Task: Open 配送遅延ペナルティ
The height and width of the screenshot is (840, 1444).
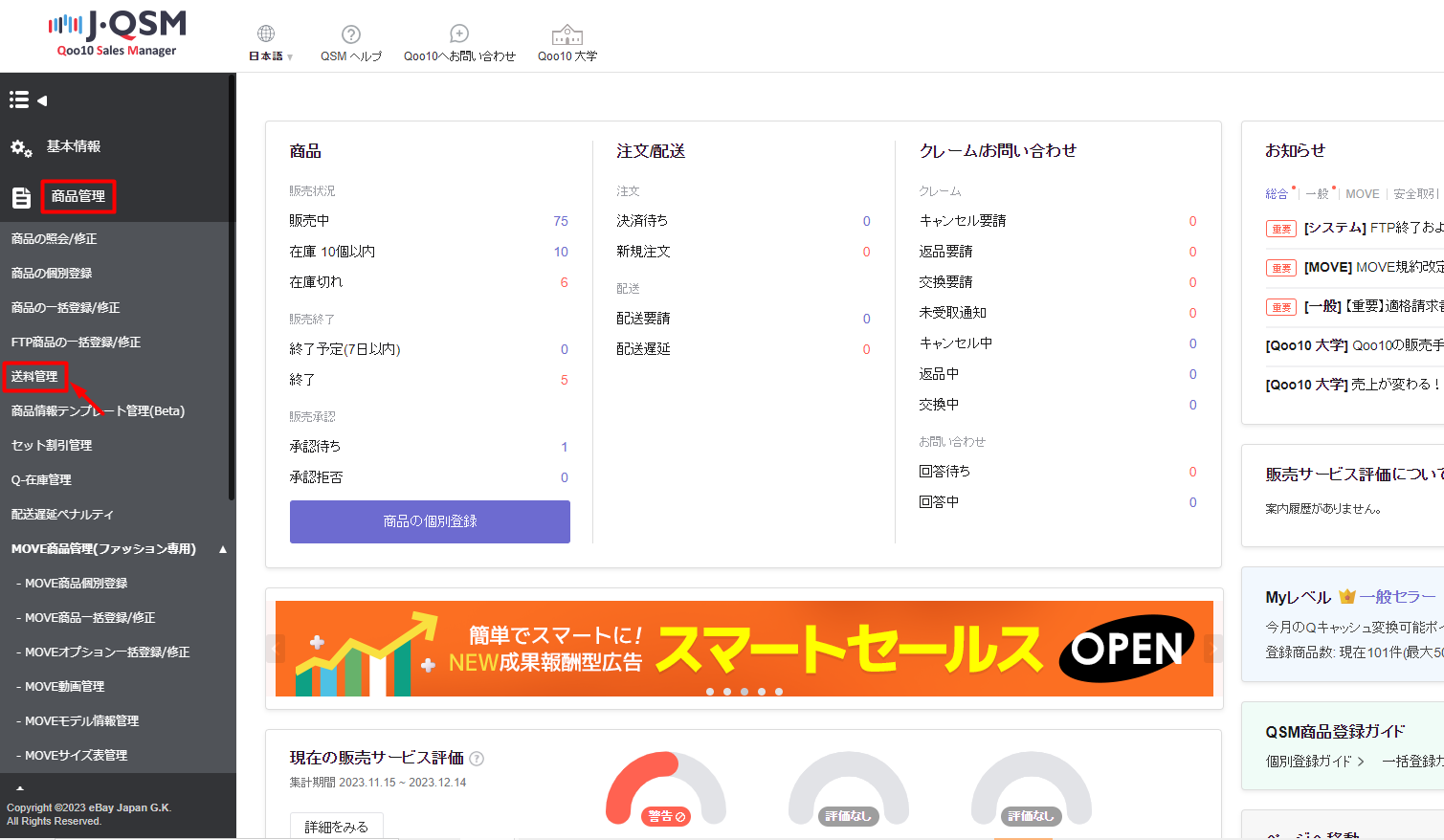Action: (x=62, y=515)
